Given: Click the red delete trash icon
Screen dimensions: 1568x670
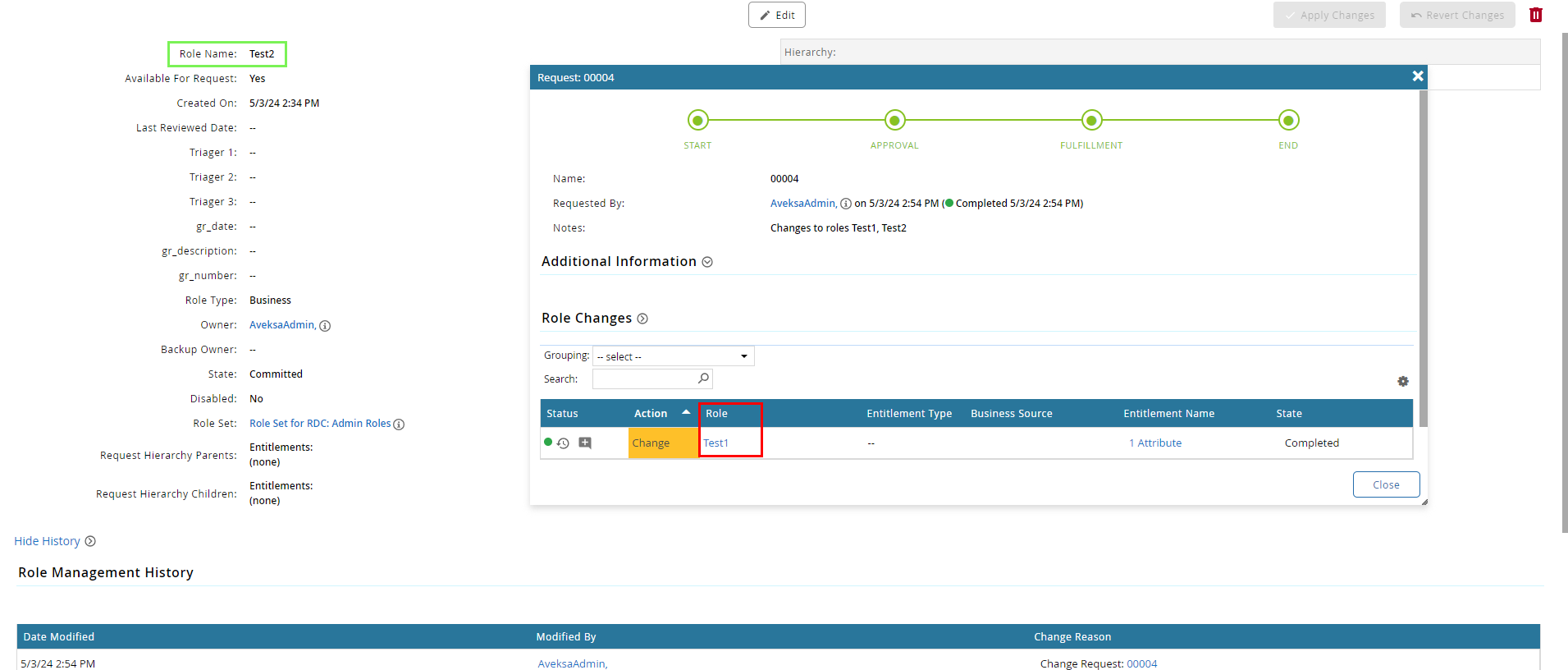Looking at the screenshot, I should click(1535, 15).
